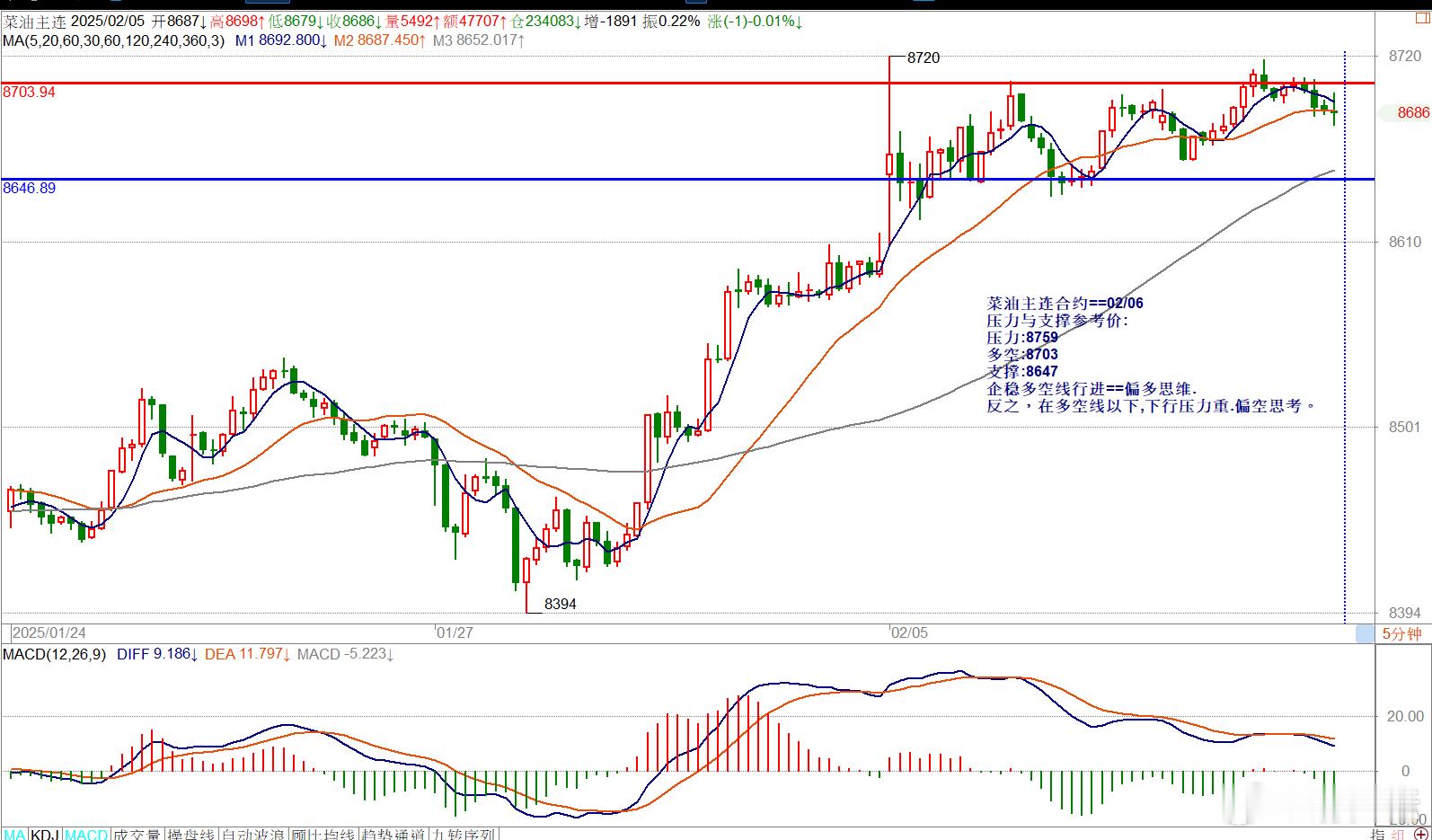Click the blue 8646.89 price line label
Screen dimensions: 1432x840
point(29,189)
